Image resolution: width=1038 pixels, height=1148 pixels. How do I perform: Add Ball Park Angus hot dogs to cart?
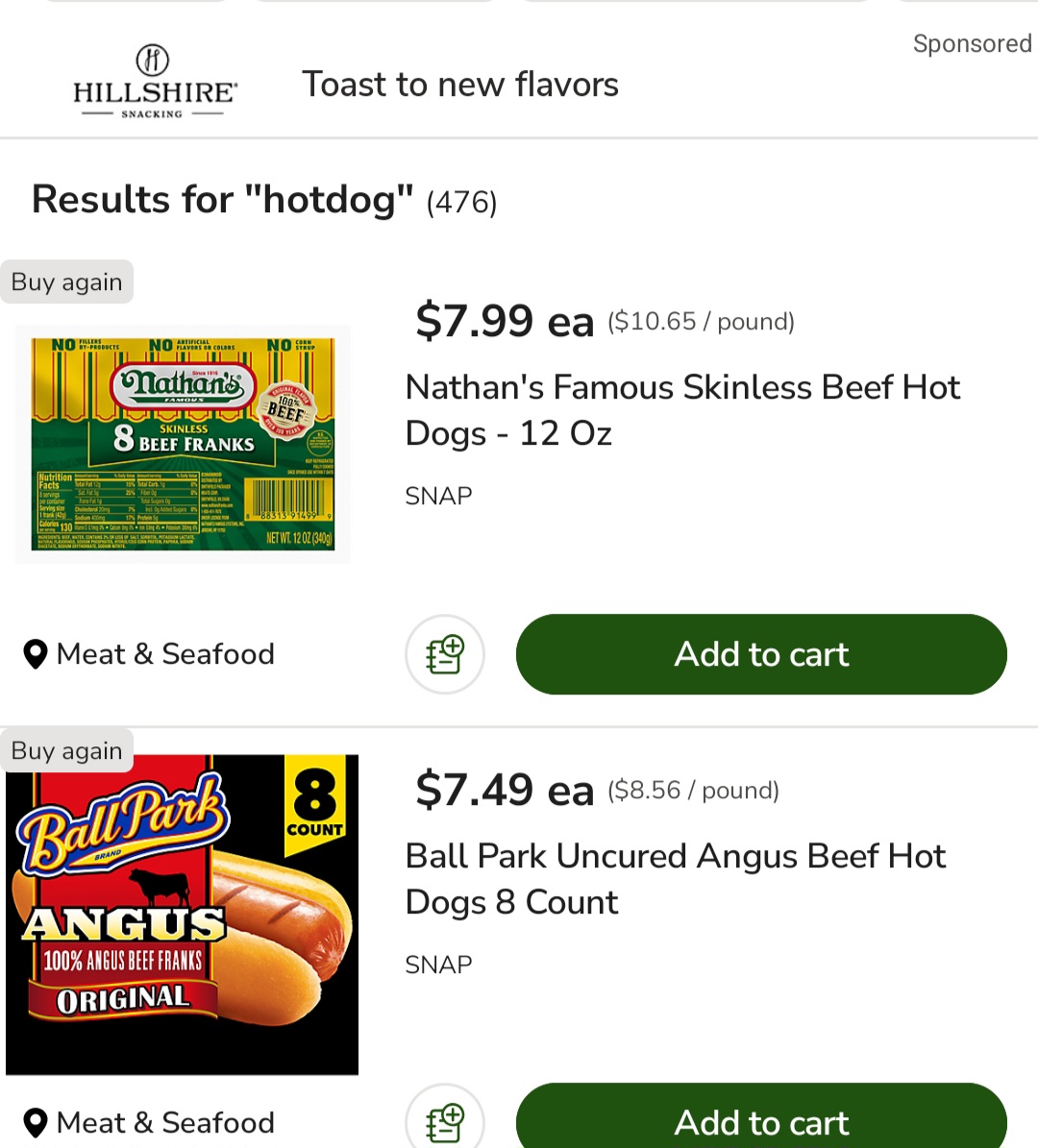point(761,1116)
